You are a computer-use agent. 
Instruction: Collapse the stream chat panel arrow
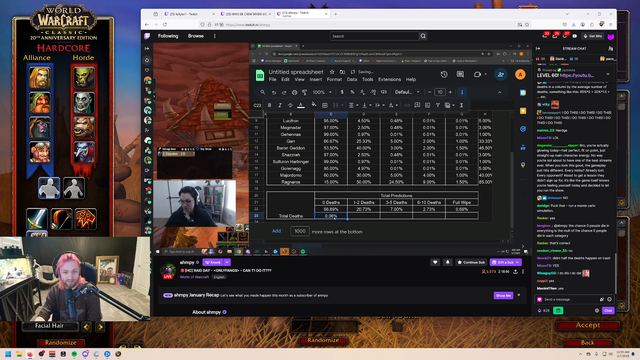click(x=538, y=48)
